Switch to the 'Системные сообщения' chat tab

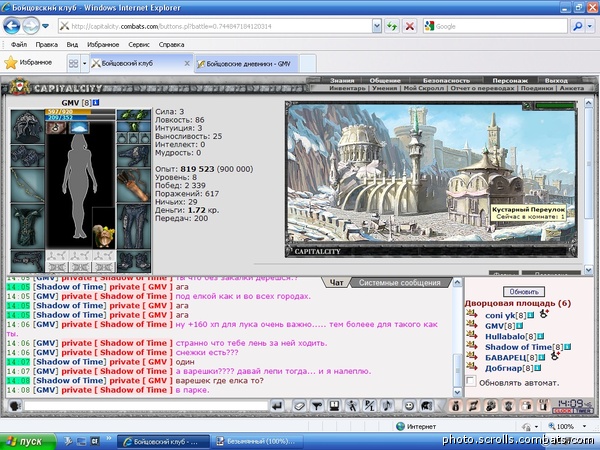coord(399,283)
